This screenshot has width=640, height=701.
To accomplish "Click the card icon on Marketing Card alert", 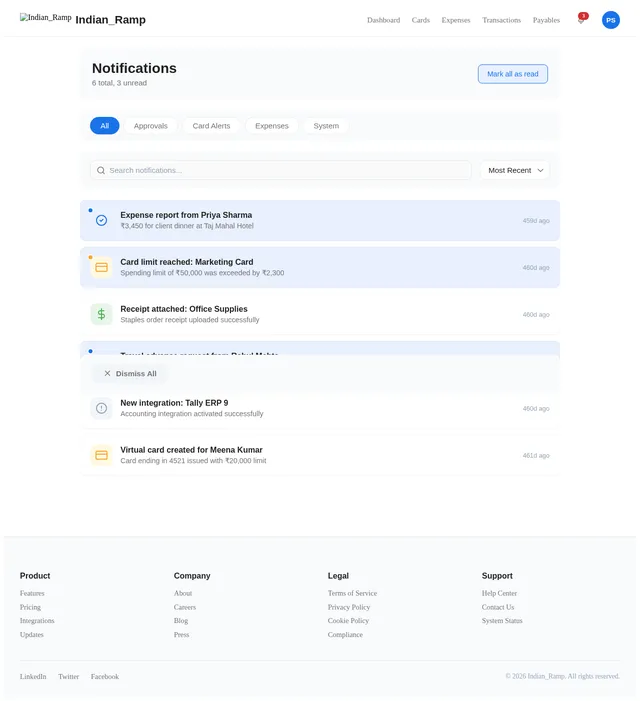I will pos(101,267).
